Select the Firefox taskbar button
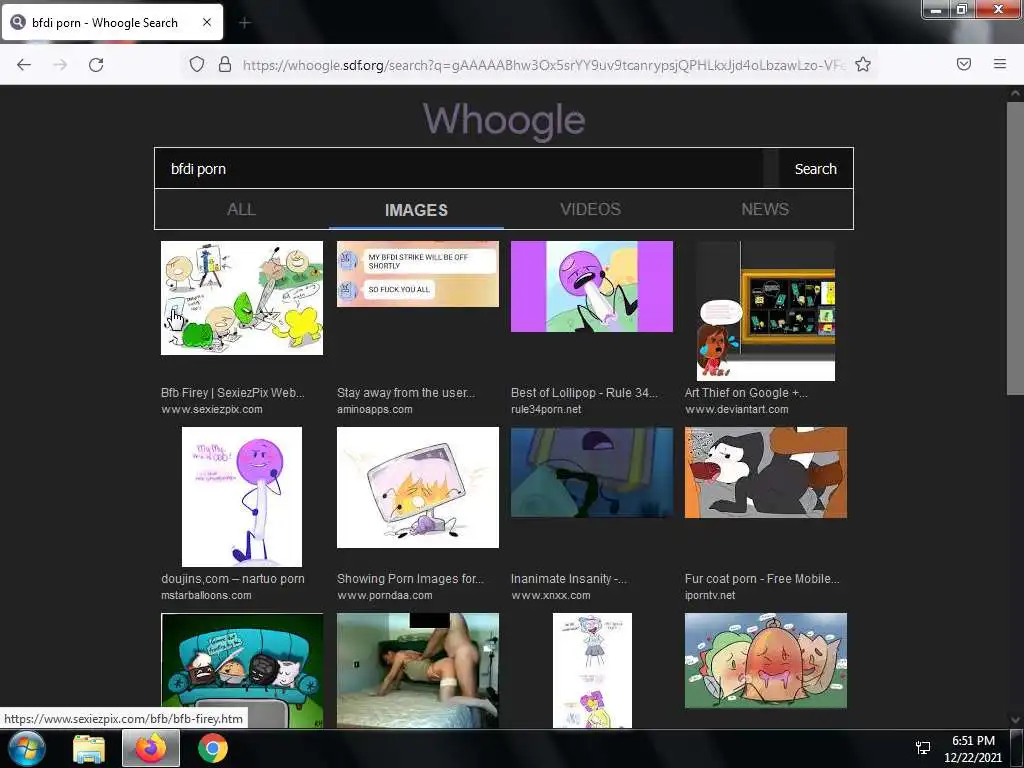 (151, 748)
